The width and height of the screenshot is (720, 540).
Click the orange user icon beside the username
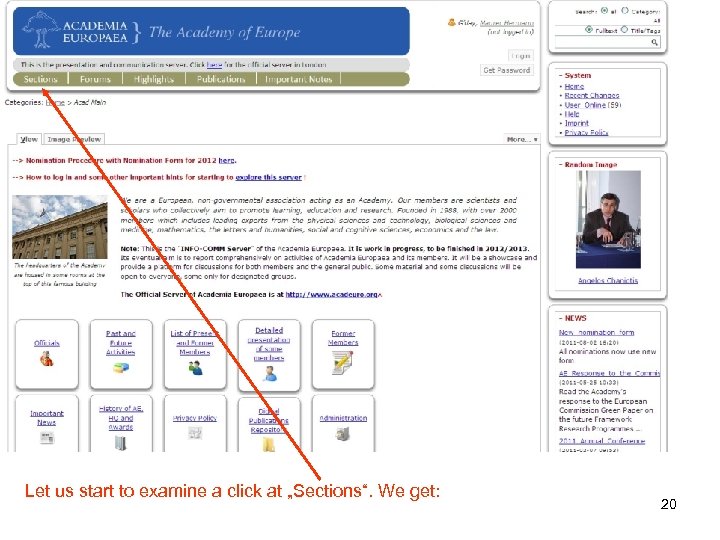click(x=452, y=22)
